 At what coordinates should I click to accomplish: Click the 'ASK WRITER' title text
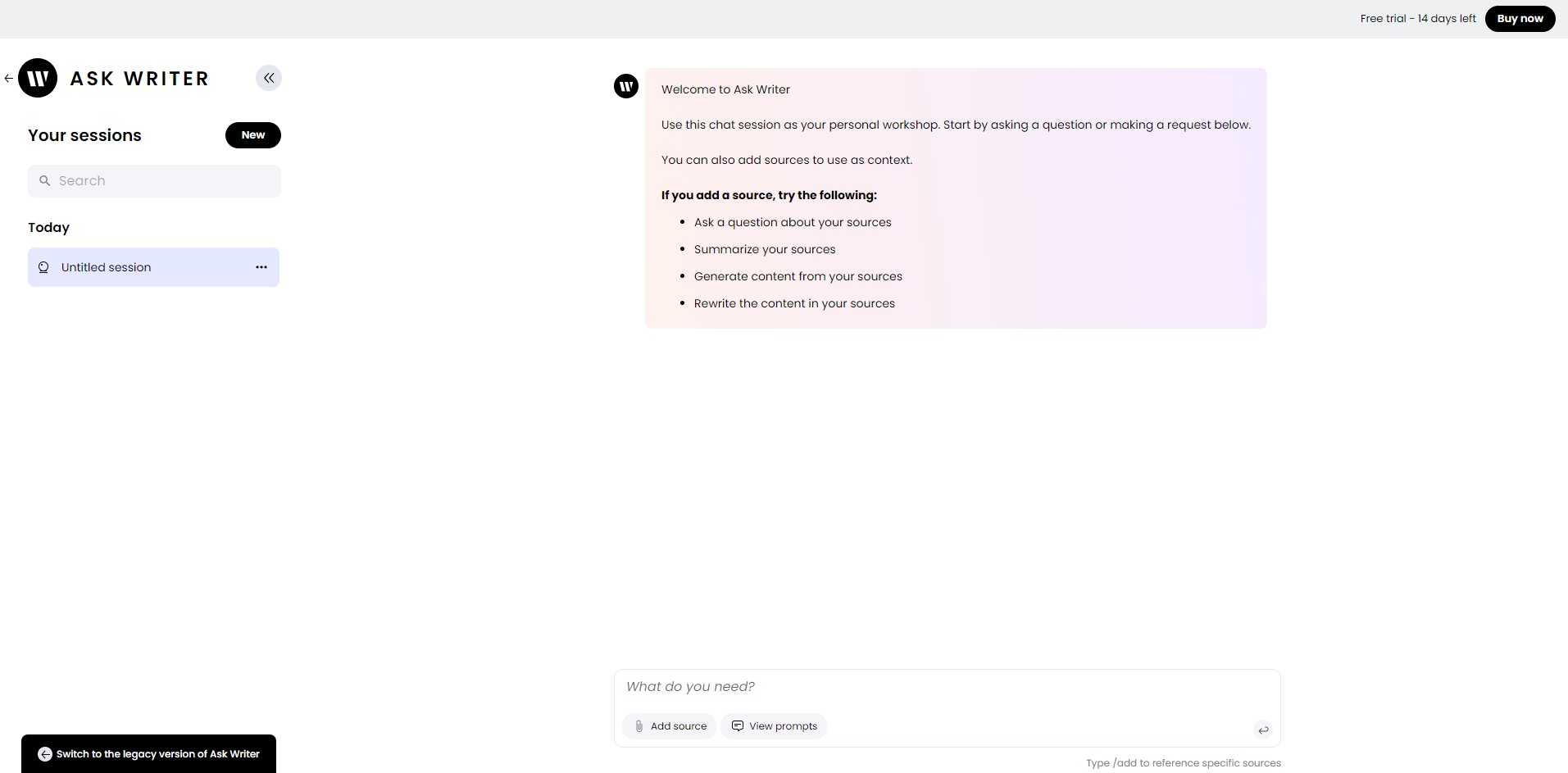[x=139, y=79]
